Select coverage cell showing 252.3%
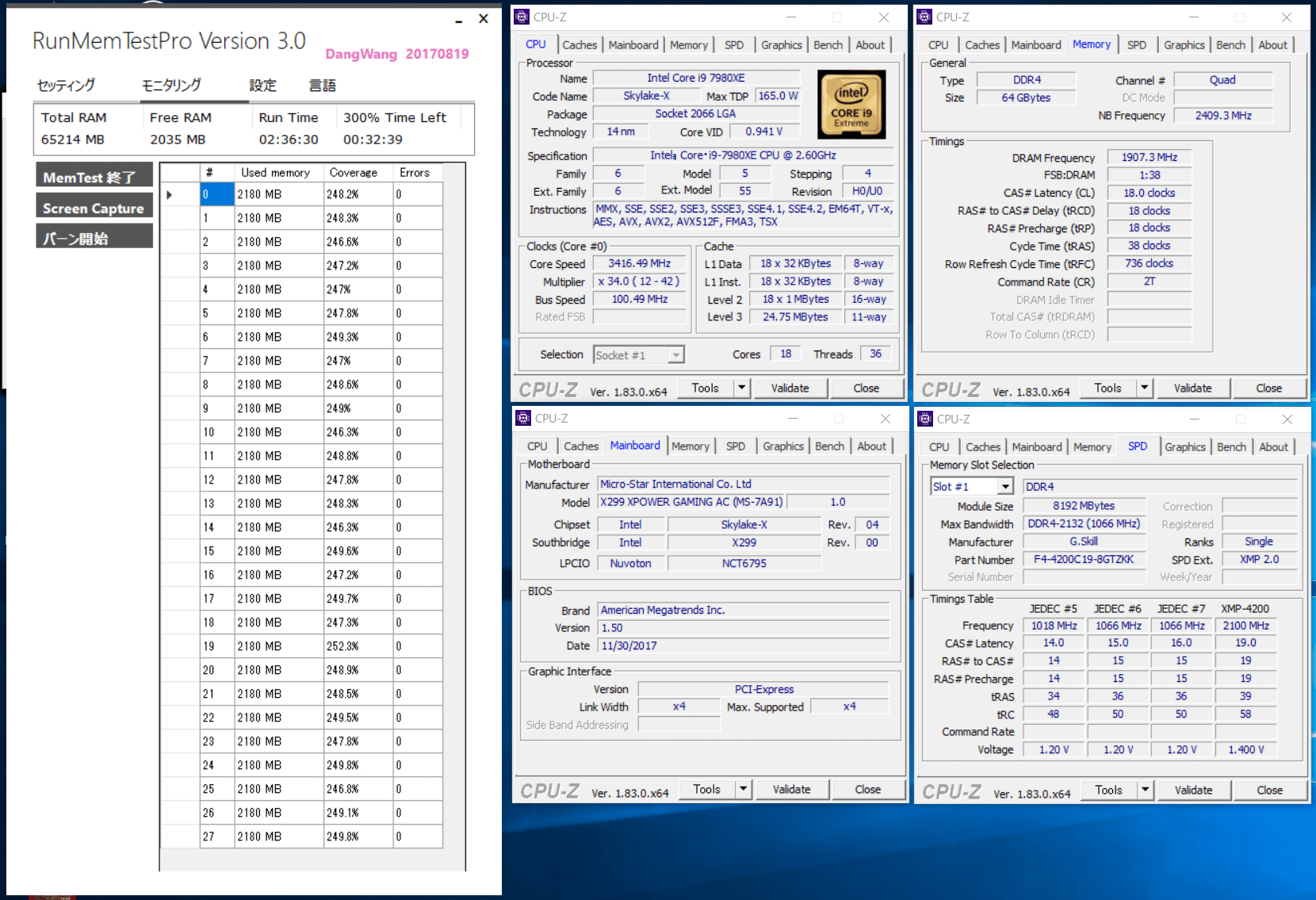 [x=358, y=646]
